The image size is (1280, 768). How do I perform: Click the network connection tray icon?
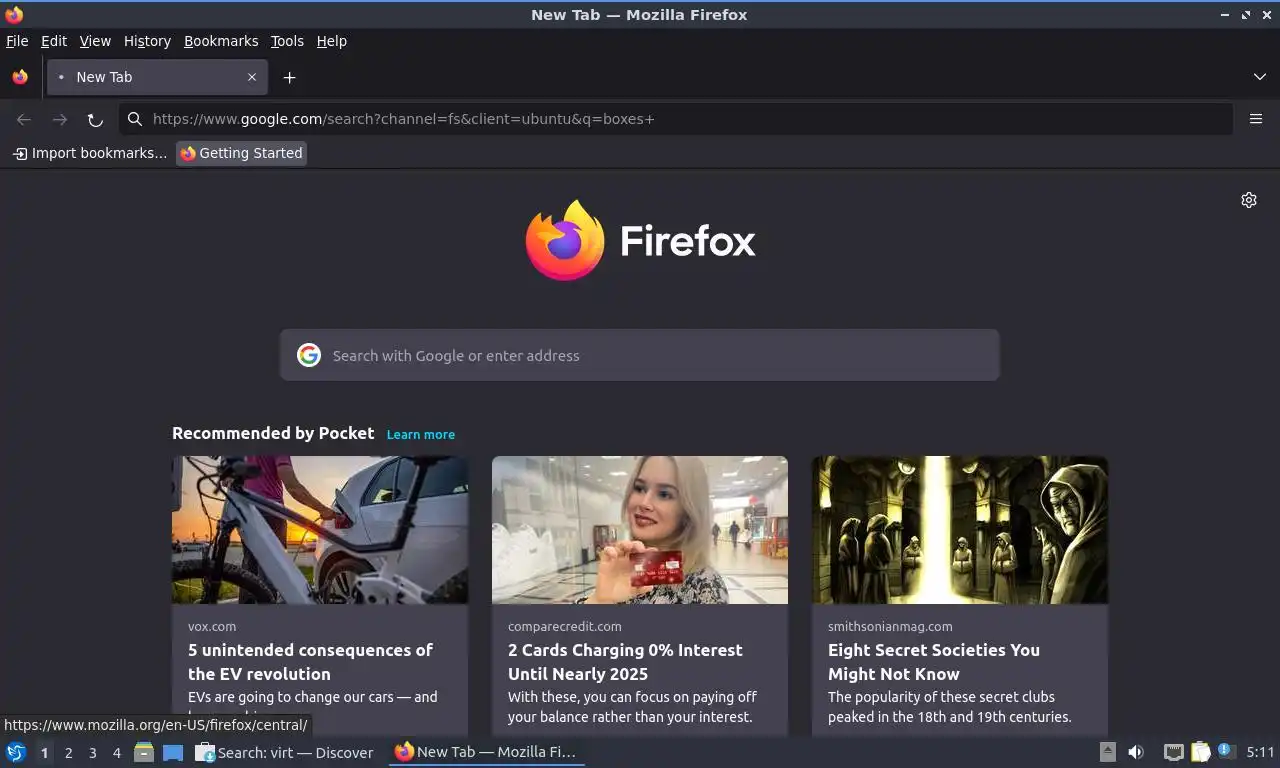tap(1174, 752)
